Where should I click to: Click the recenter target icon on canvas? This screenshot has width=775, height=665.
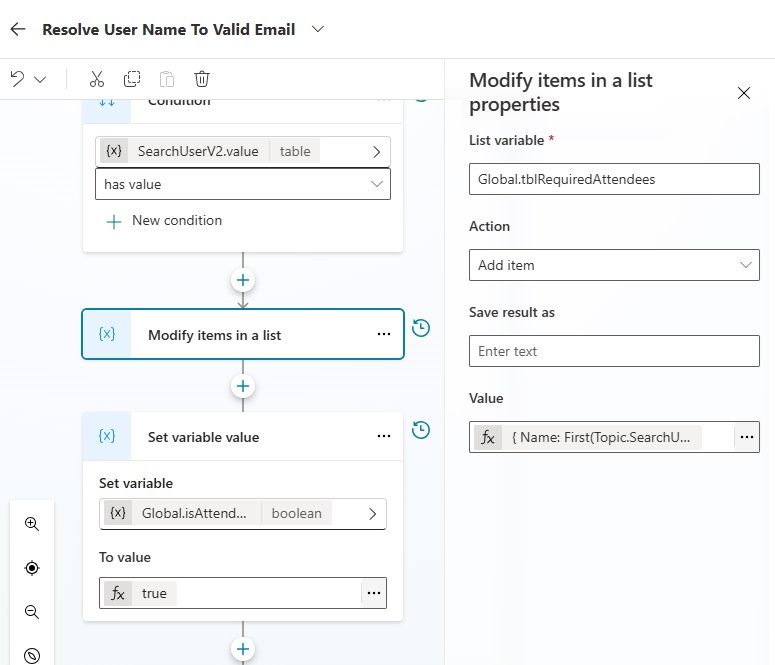(32, 568)
